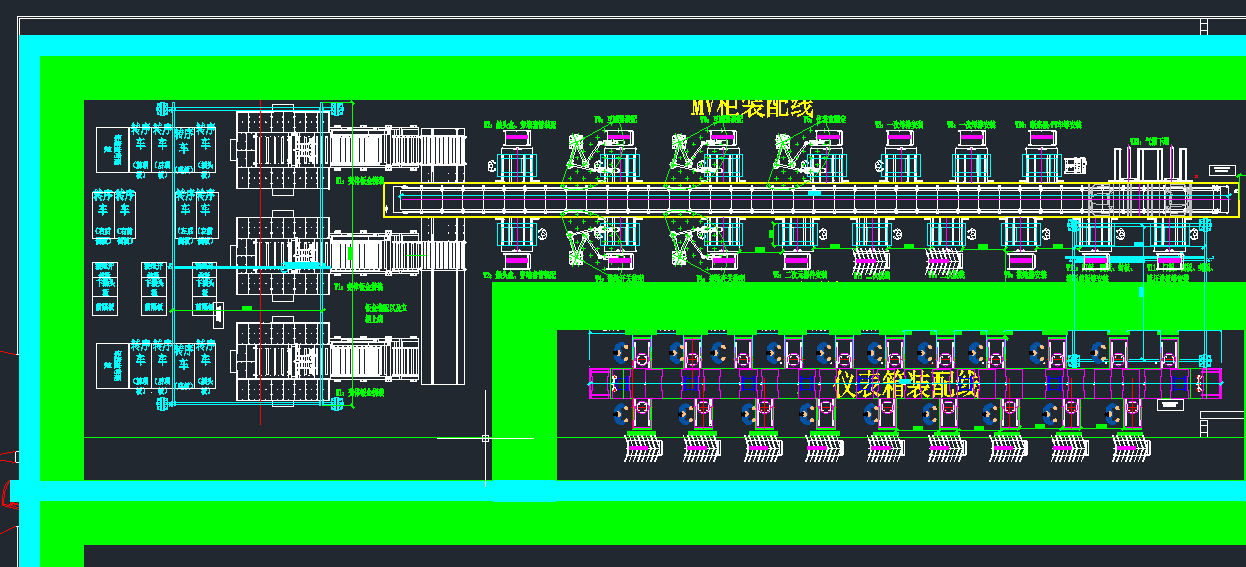The width and height of the screenshot is (1246, 567).
Task: Select the magenta right end unit of instrument conveyor
Action: click(x=1212, y=383)
